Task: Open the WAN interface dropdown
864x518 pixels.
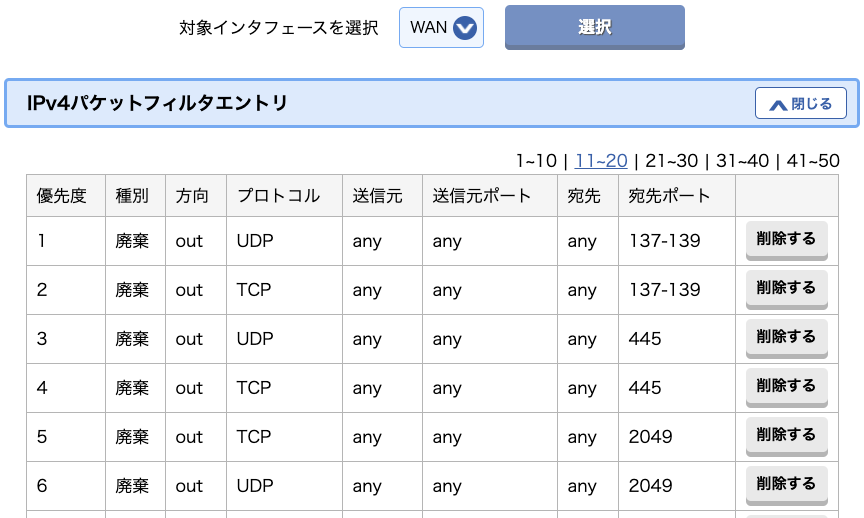Action: [441, 28]
